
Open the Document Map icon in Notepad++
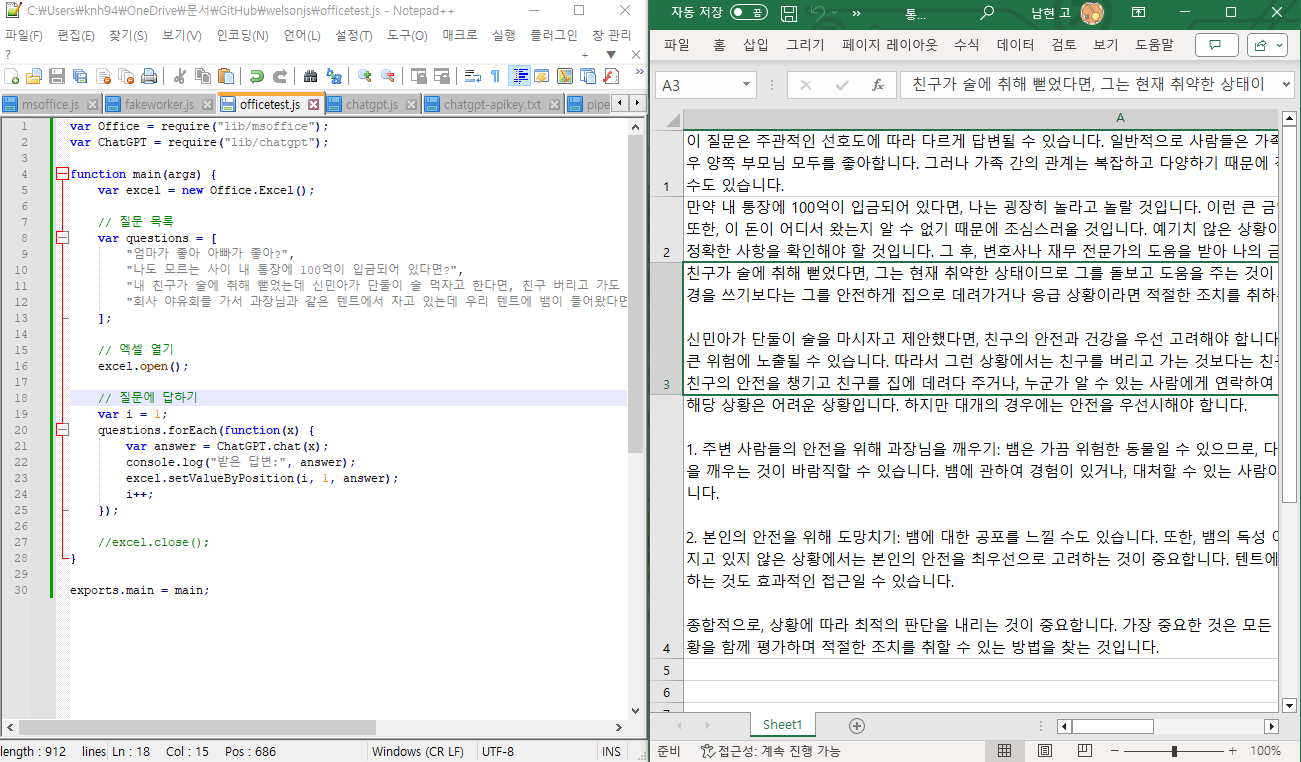[565, 76]
